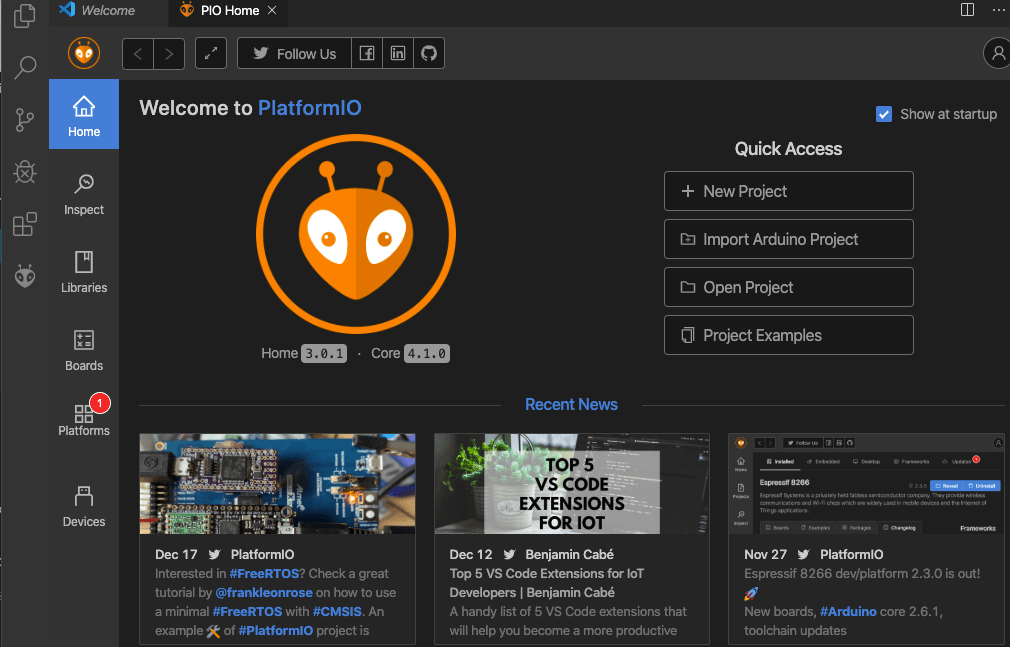Go back with the left arrow button
This screenshot has width=1010, height=647.
138,53
